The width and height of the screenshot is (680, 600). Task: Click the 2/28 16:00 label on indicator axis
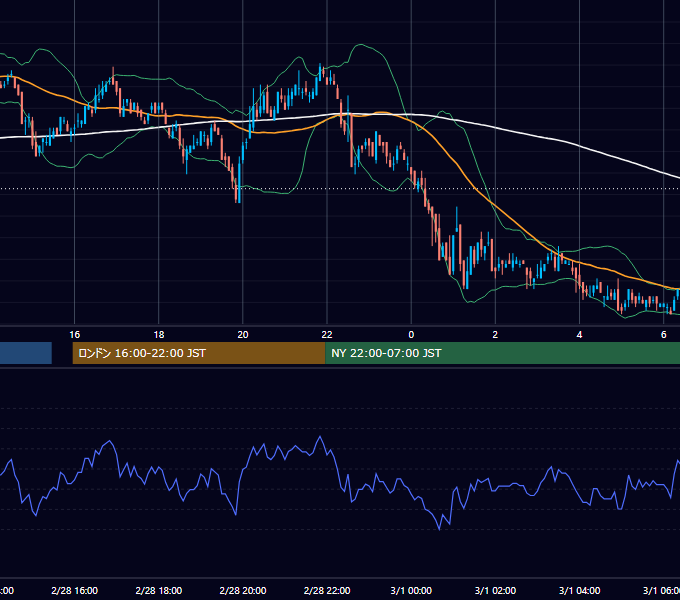(75, 590)
